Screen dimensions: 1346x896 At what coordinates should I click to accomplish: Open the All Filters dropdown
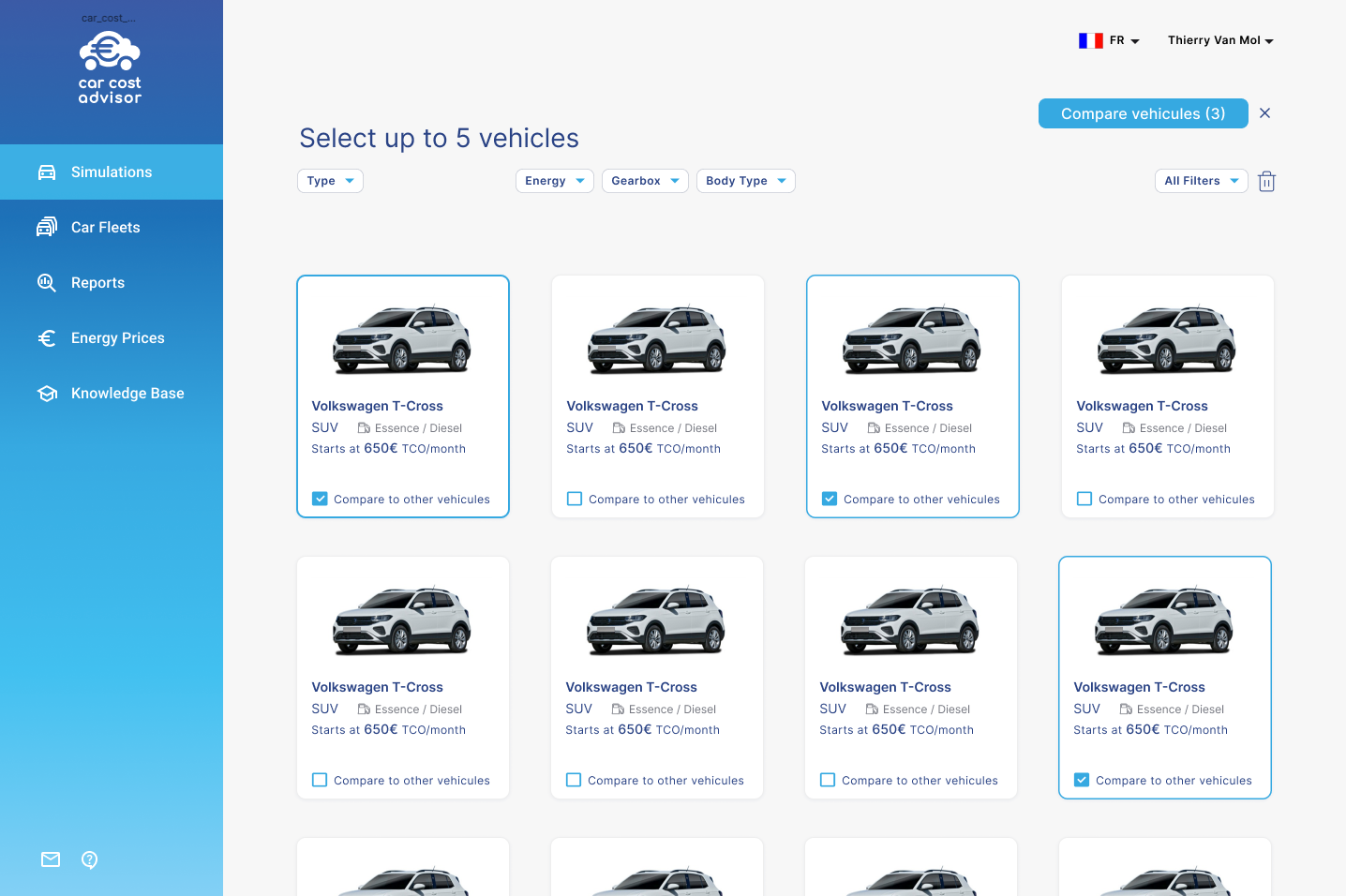click(x=1202, y=181)
